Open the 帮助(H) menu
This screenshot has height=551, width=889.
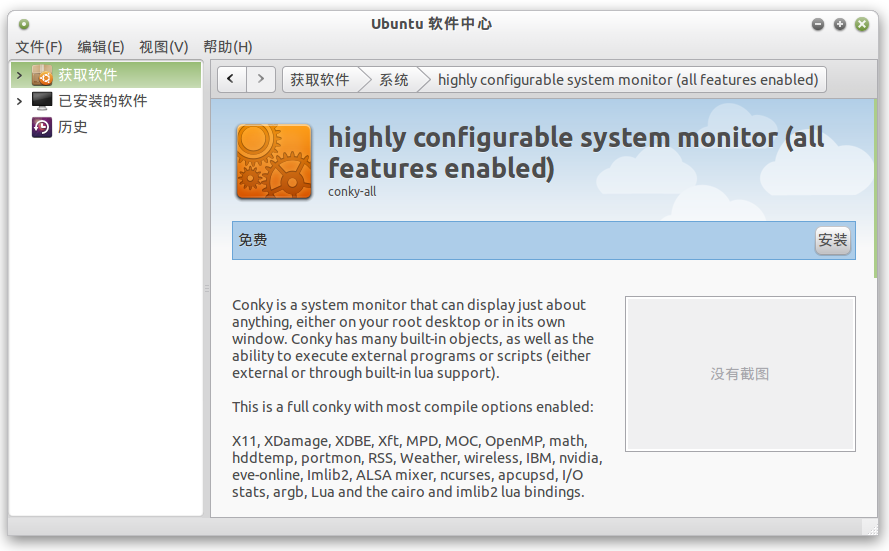[x=228, y=46]
